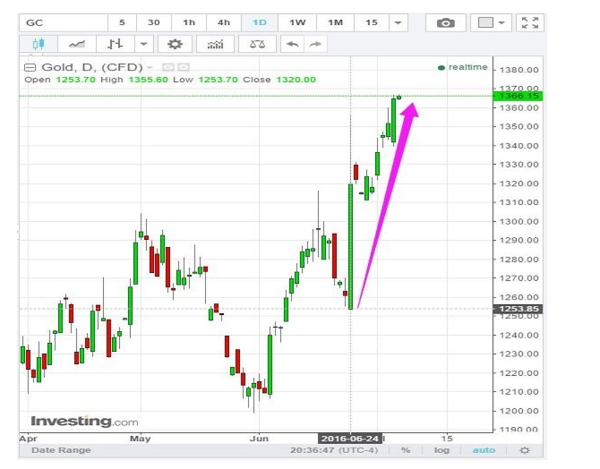The width and height of the screenshot is (600, 469).
Task: Click the compare symbols scales icon
Action: point(256,45)
